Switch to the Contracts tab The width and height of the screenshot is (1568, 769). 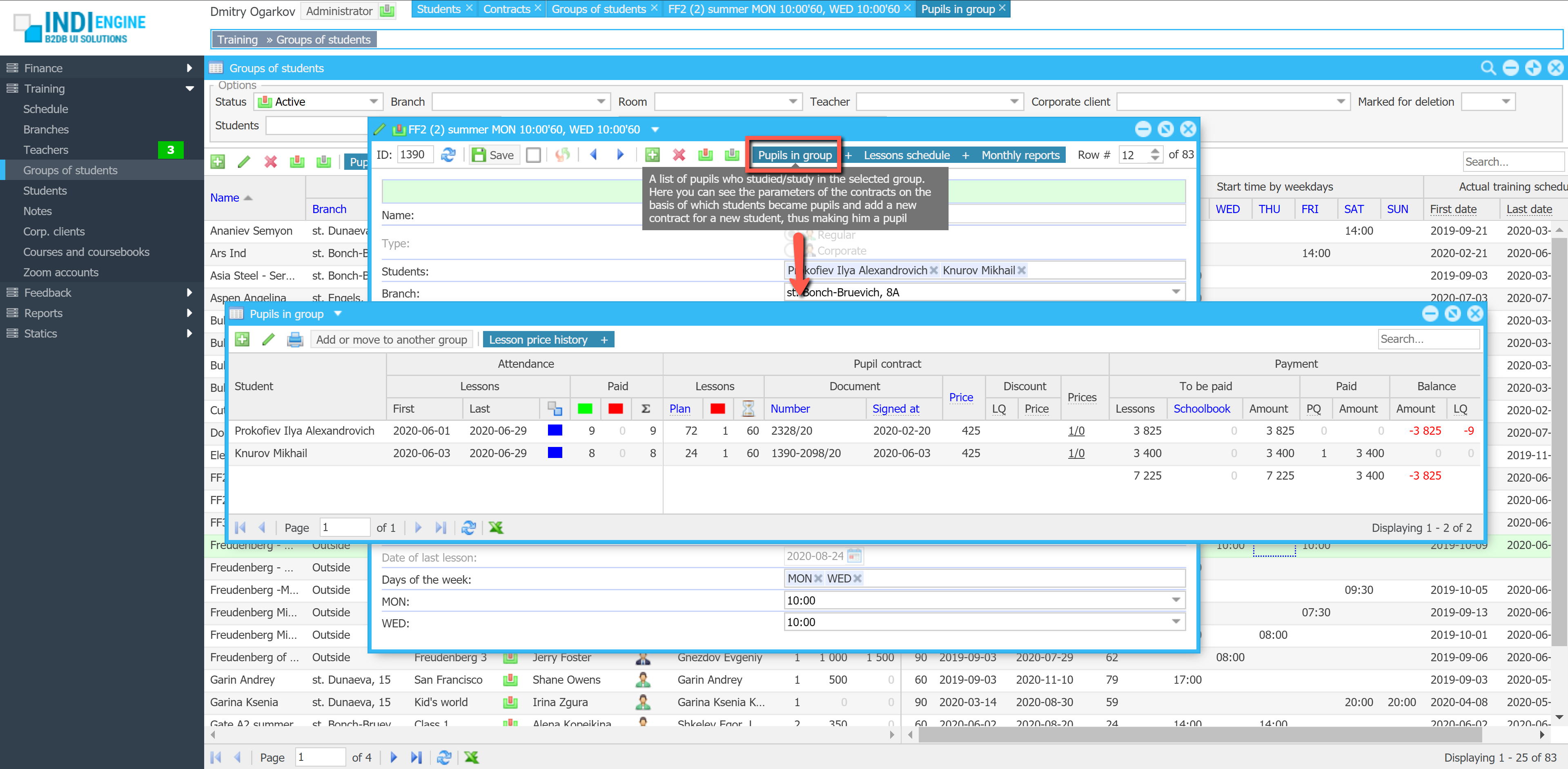506,9
